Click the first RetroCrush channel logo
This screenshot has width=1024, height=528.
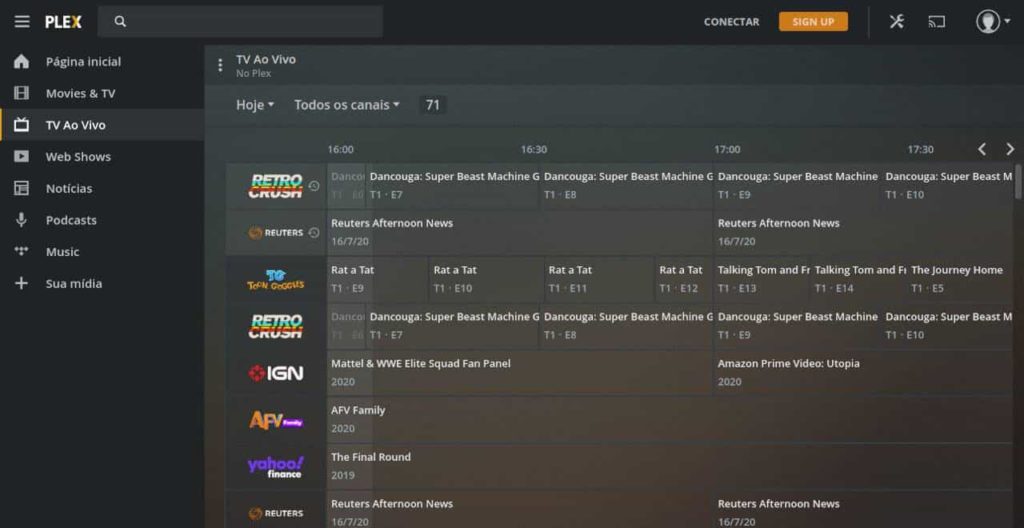(x=276, y=186)
